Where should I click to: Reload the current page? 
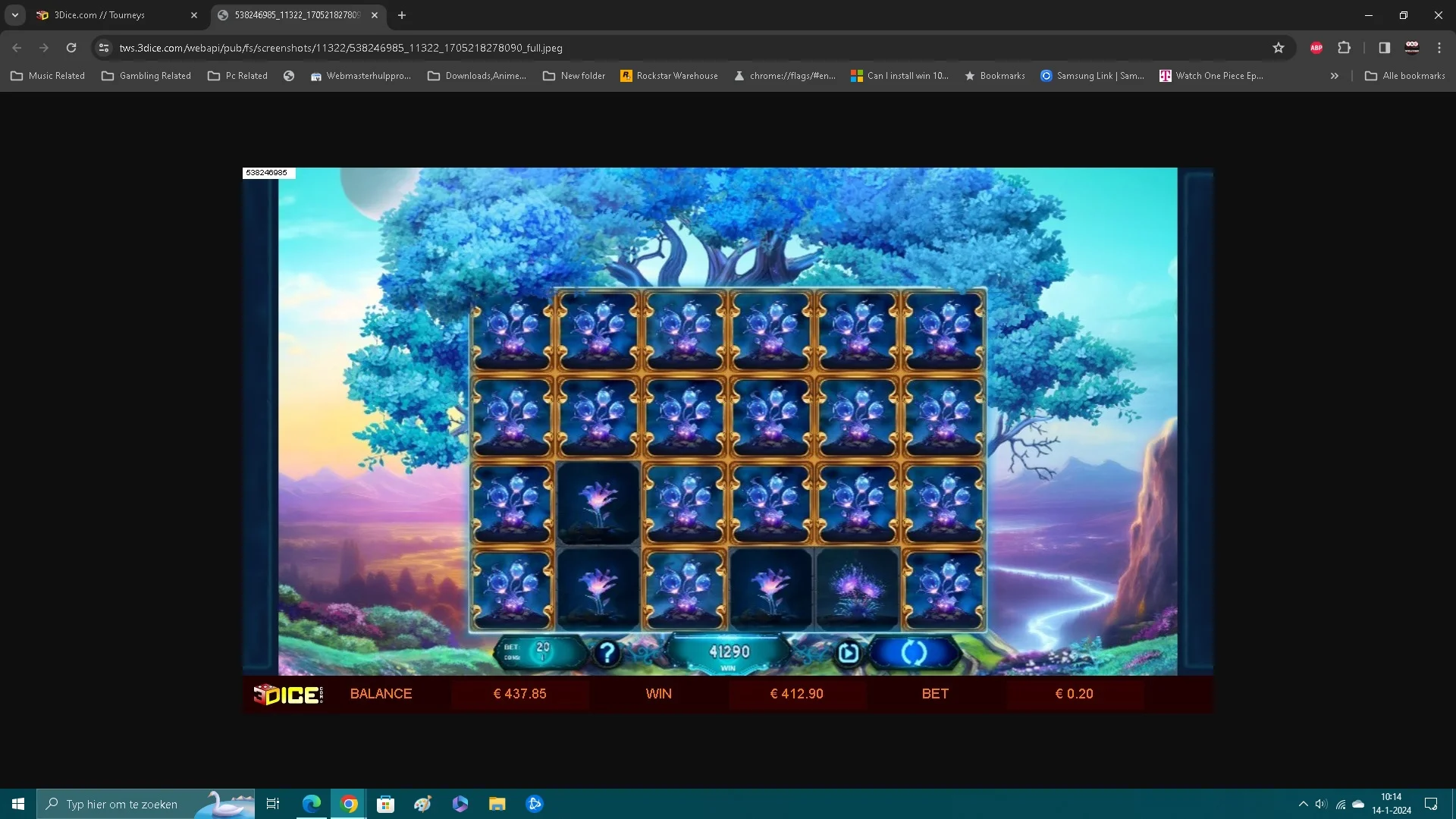pyautogui.click(x=71, y=48)
